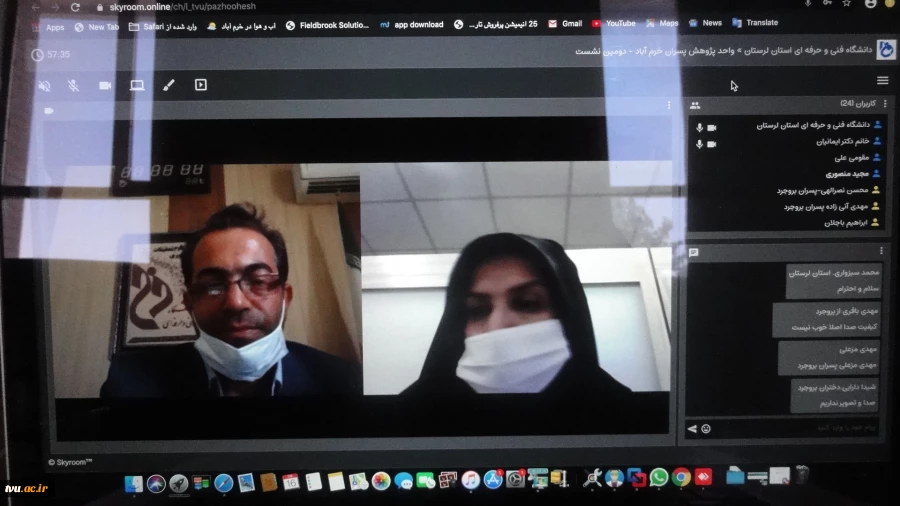Open the users panel three-dot options
Screen dimensions: 900x506
[881, 104]
